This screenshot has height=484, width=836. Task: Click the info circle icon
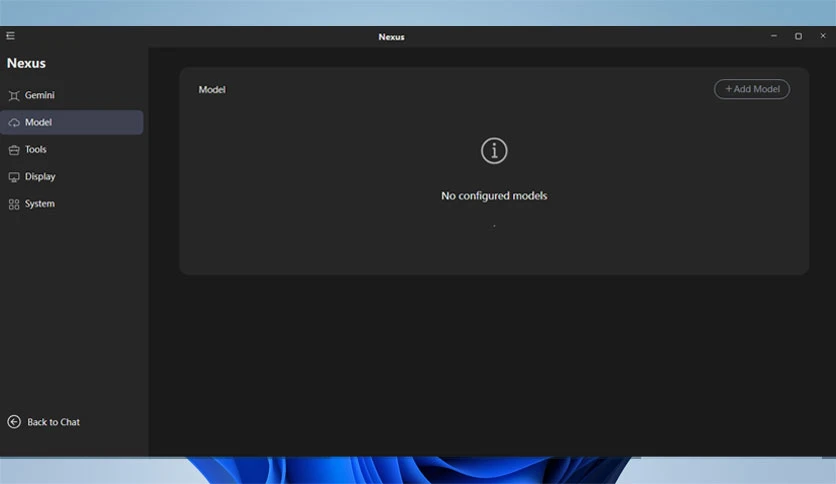coord(494,151)
